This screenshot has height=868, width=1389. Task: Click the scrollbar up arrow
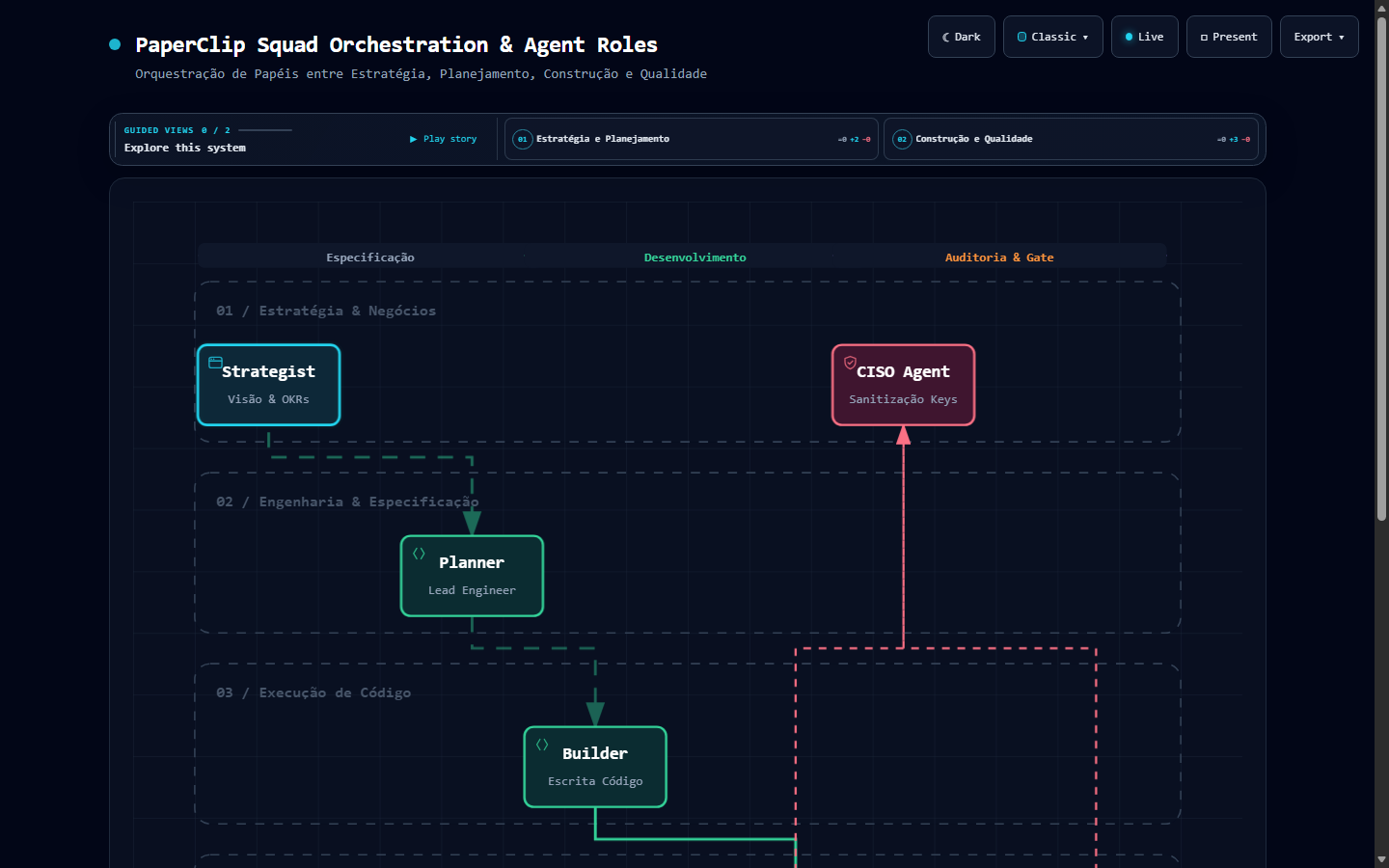coord(1381,8)
